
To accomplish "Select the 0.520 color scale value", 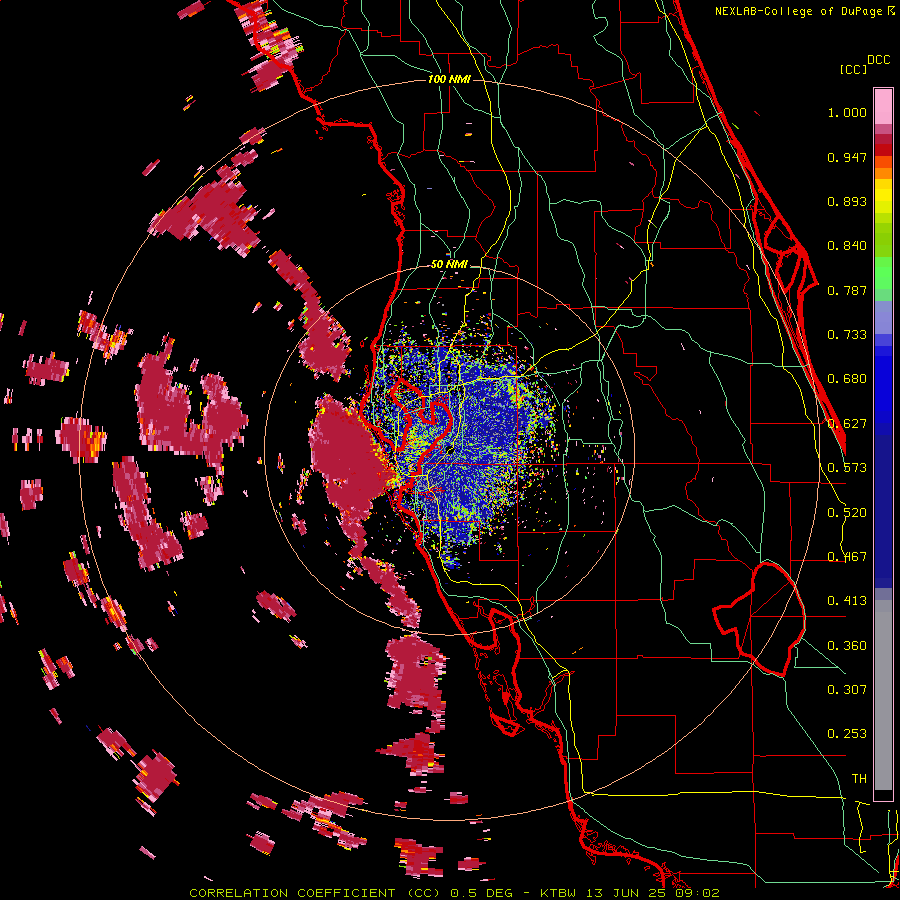I will tap(847, 513).
